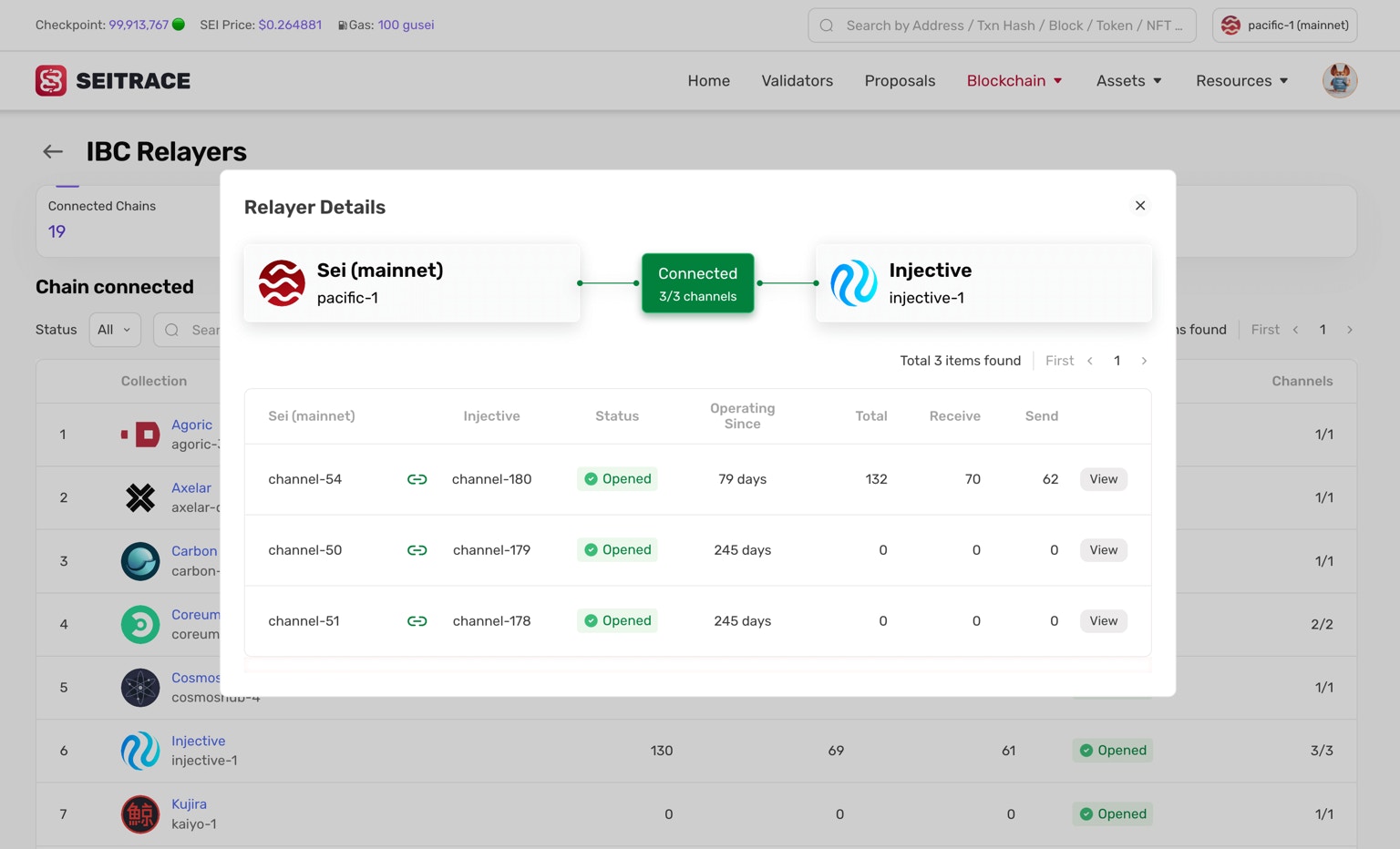The image size is (1400, 849).
Task: View details for channel-50
Action: pyautogui.click(x=1103, y=550)
